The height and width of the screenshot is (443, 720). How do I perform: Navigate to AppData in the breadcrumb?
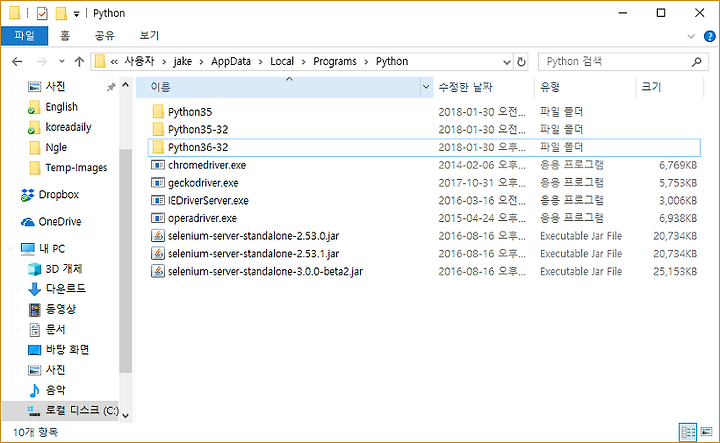coord(231,62)
